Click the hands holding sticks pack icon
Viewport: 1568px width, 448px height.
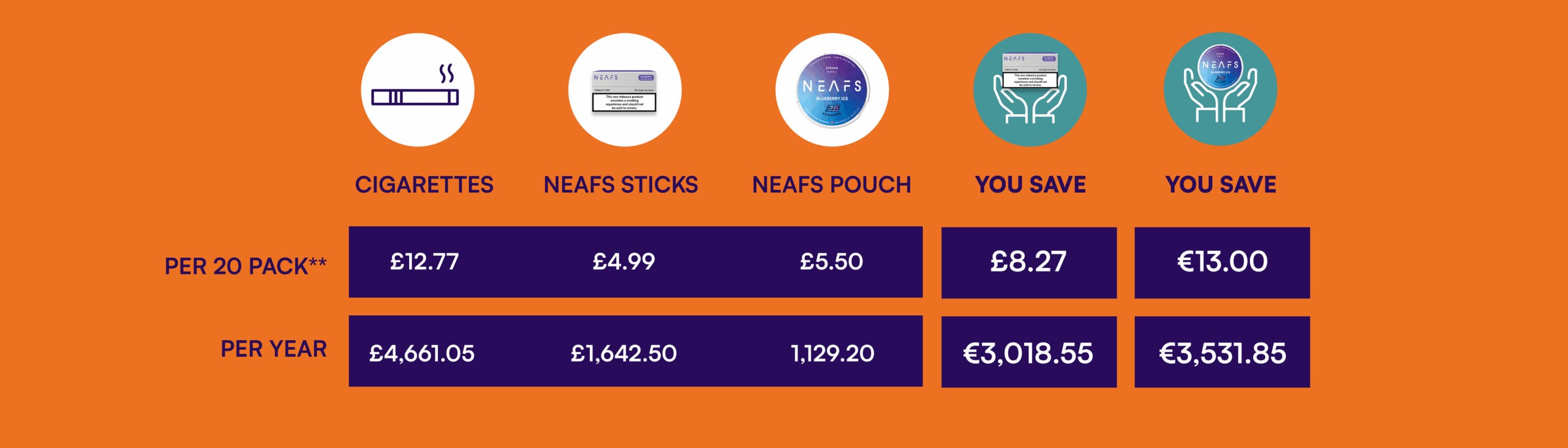coord(1030,89)
